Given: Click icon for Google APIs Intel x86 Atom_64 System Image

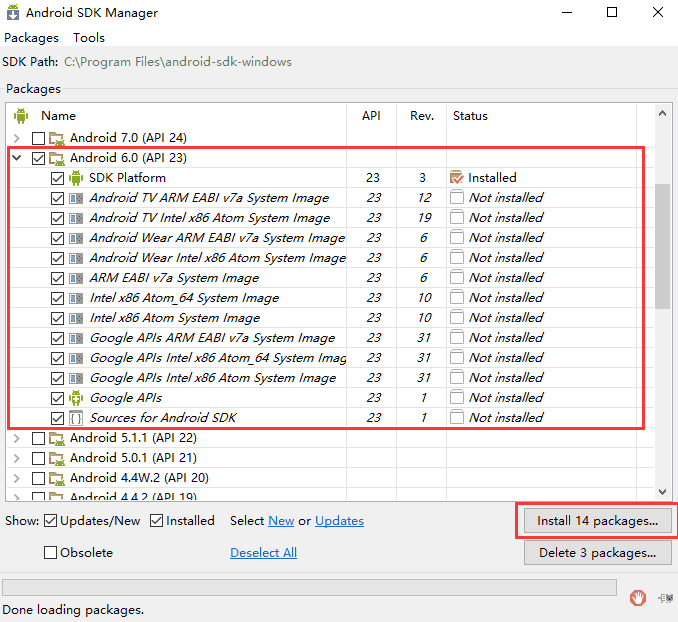Looking at the screenshot, I should point(76,358).
